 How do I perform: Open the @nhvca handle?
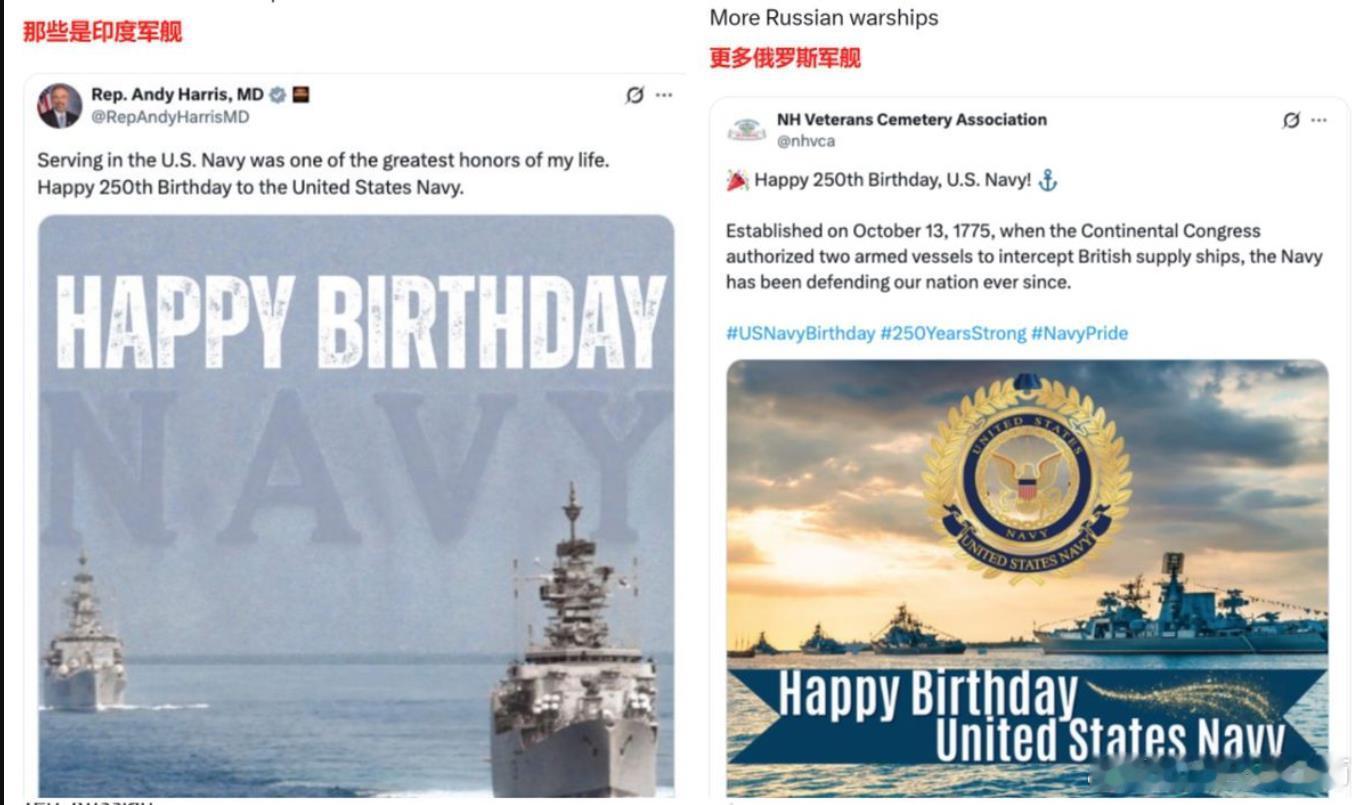[806, 142]
